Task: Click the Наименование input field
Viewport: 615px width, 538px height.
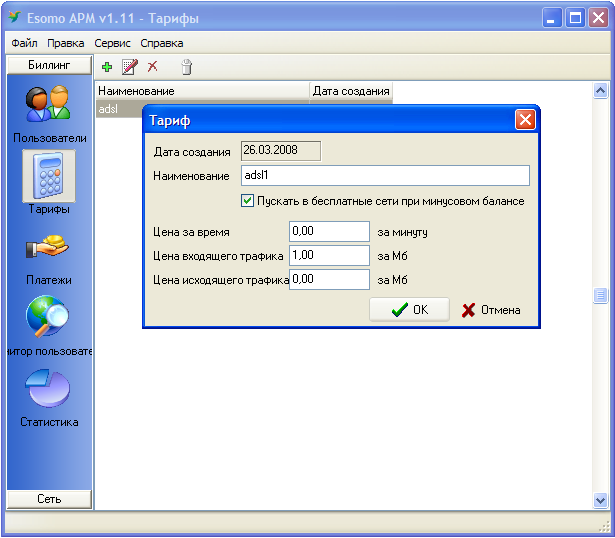Action: click(386, 175)
